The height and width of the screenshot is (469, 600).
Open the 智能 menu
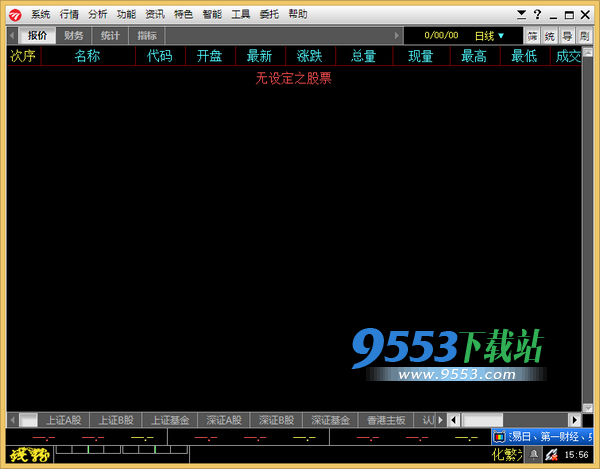coord(212,15)
